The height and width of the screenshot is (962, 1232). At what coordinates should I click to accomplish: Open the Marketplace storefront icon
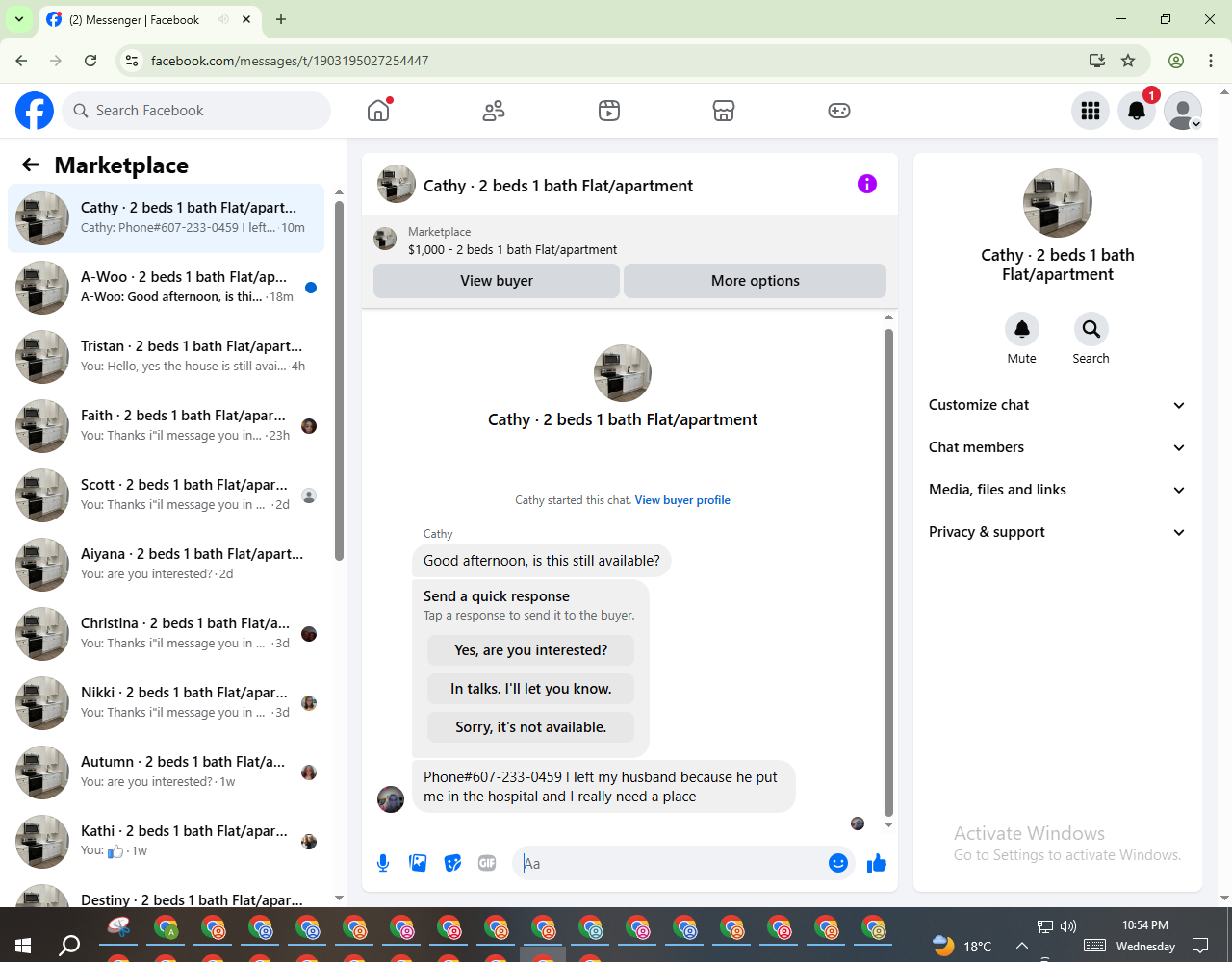(724, 111)
